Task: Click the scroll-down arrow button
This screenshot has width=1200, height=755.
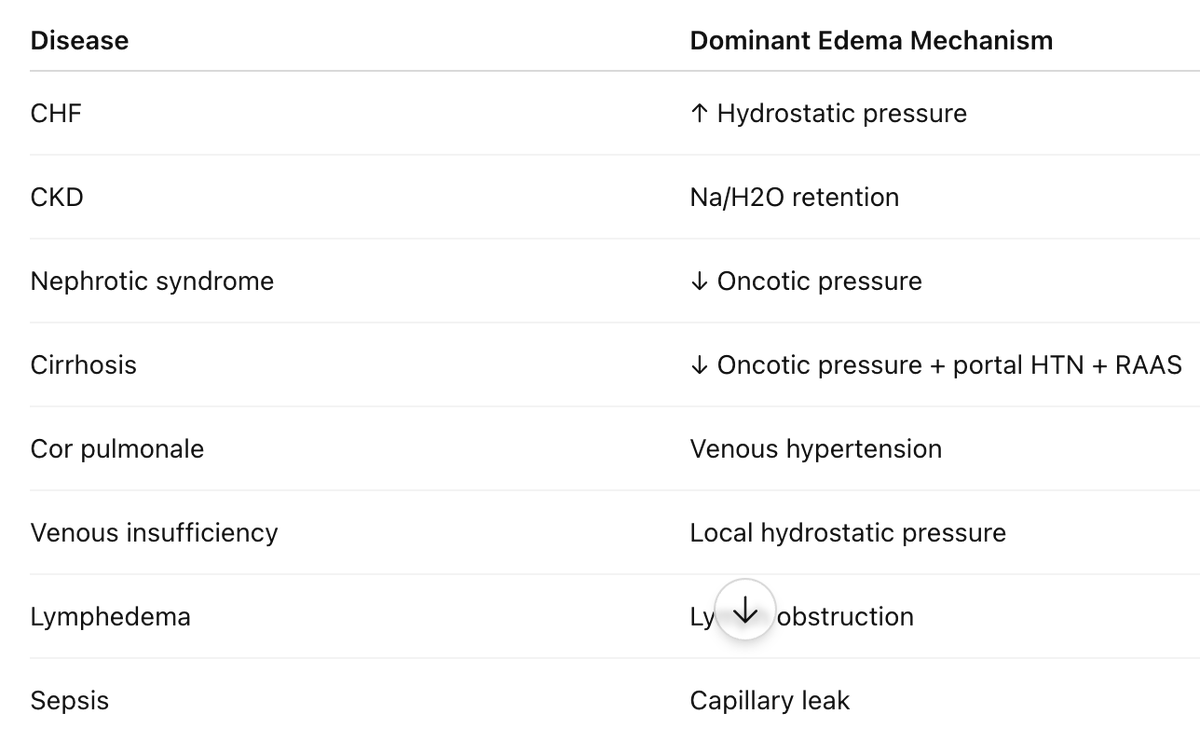Action: (x=745, y=610)
